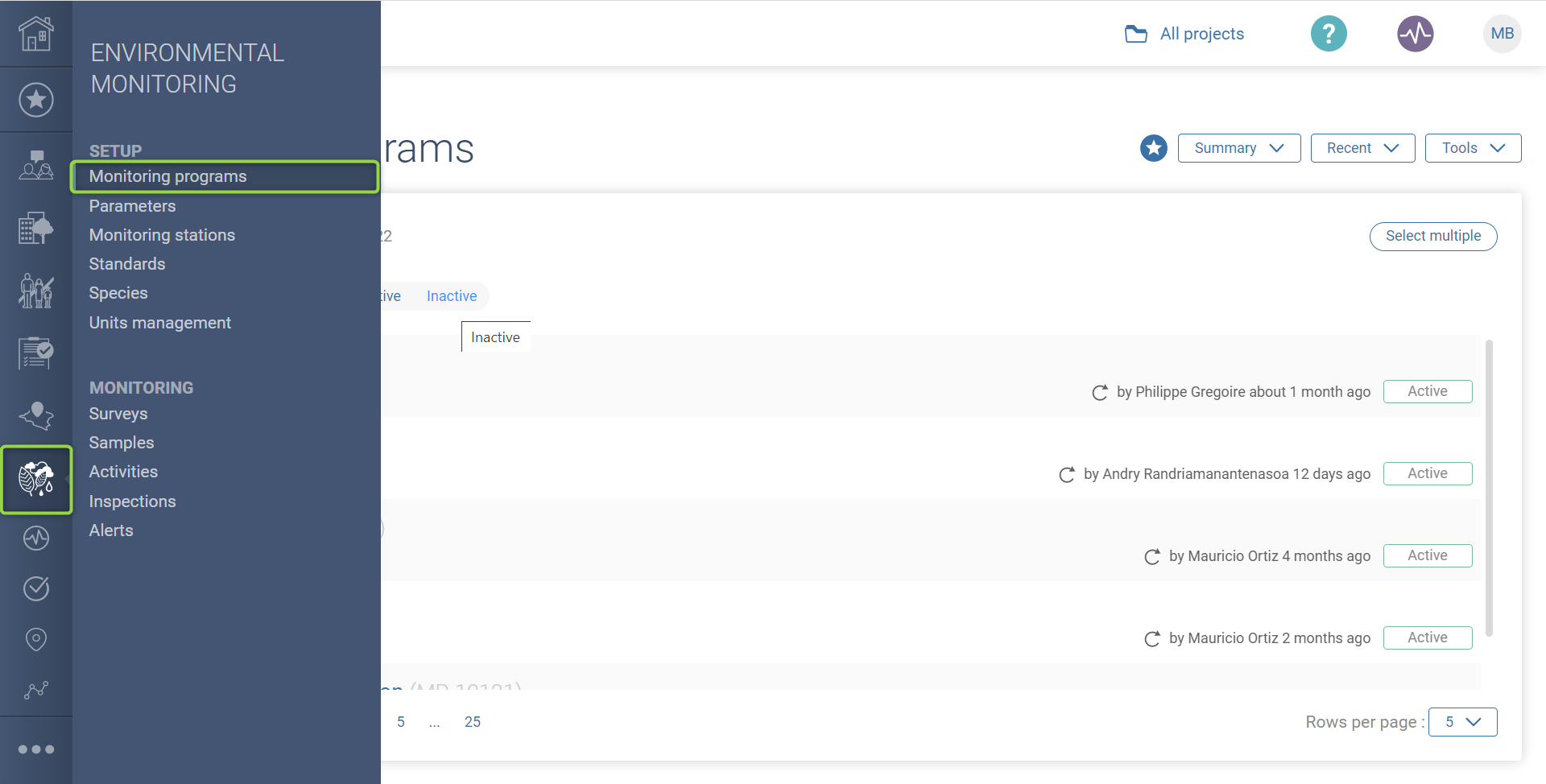This screenshot has width=1546, height=784.
Task: Click the location pin sidebar icon
Action: click(36, 639)
